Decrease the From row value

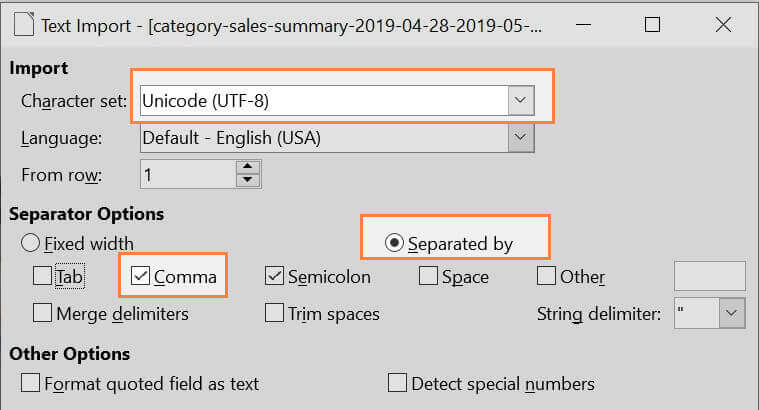click(x=248, y=181)
